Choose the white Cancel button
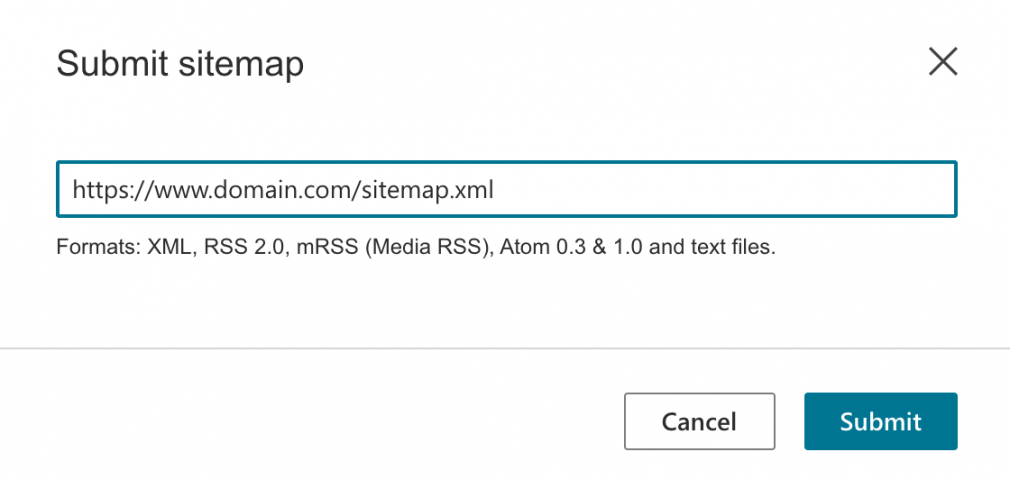The image size is (1010, 479). pos(700,421)
